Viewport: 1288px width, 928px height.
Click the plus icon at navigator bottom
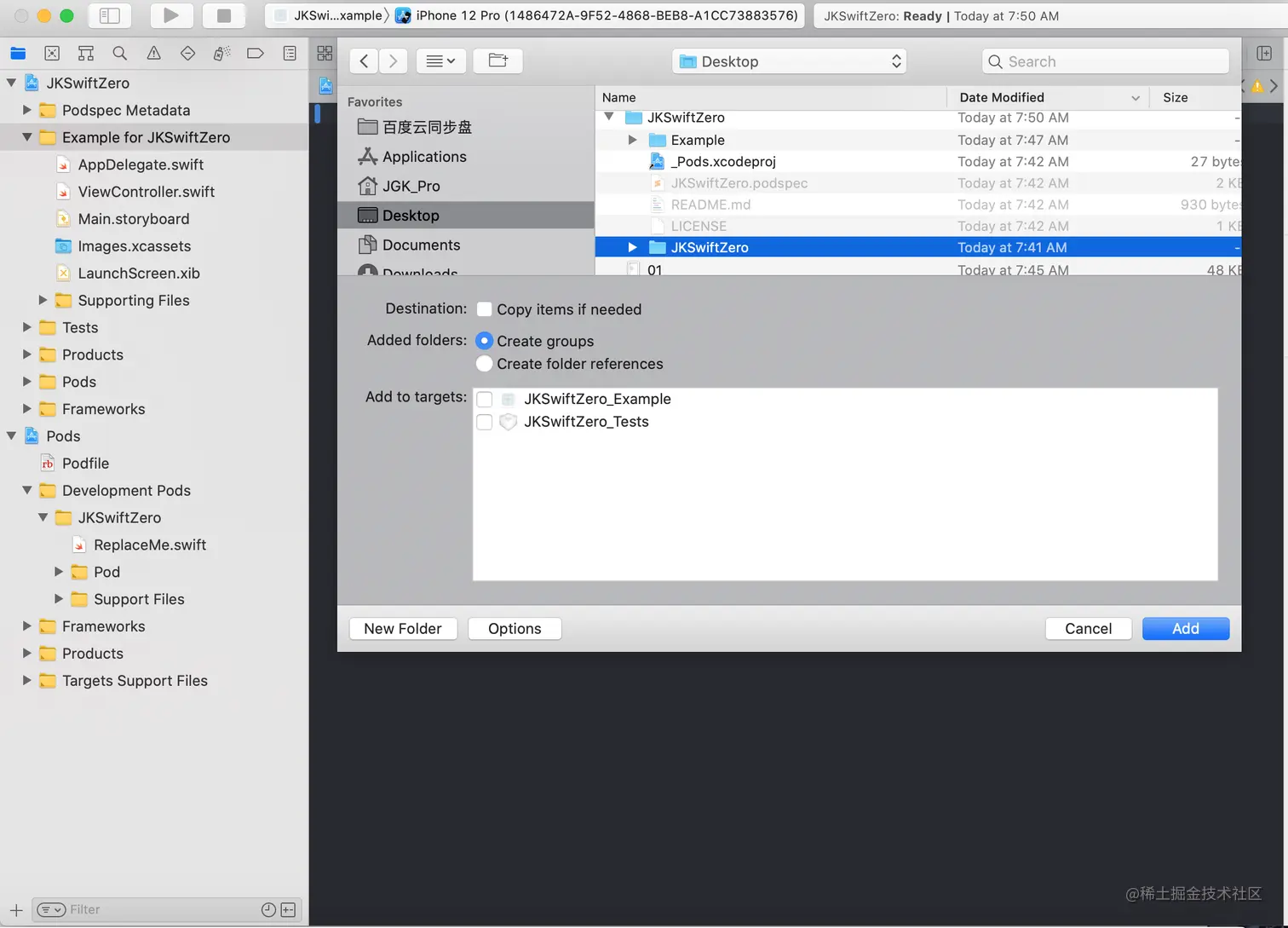(x=16, y=910)
